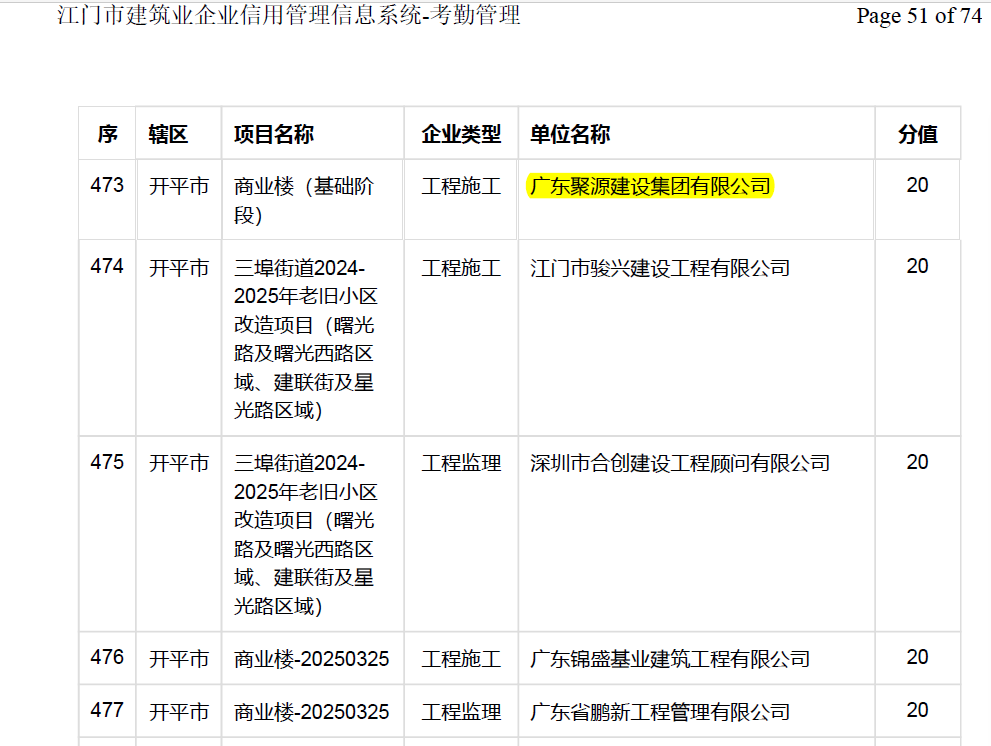Click company name 江门市骏兴建设工程有限公司

click(659, 268)
